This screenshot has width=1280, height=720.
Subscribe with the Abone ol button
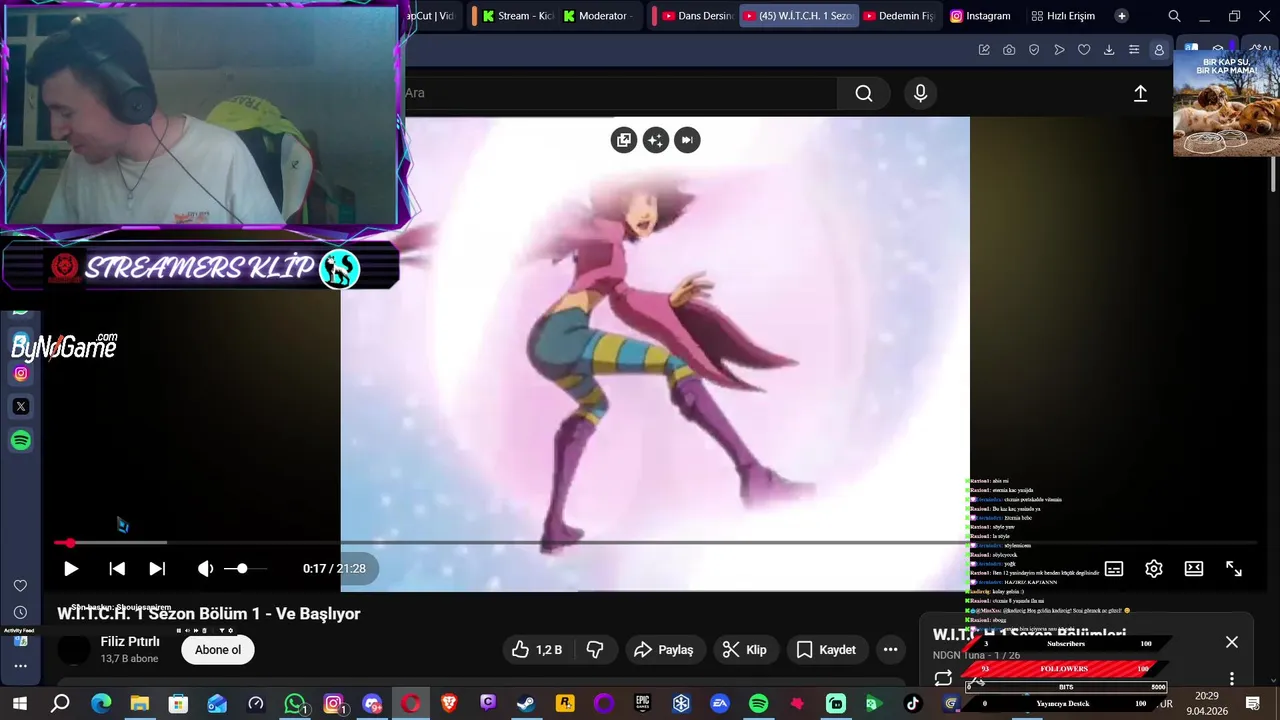point(218,650)
